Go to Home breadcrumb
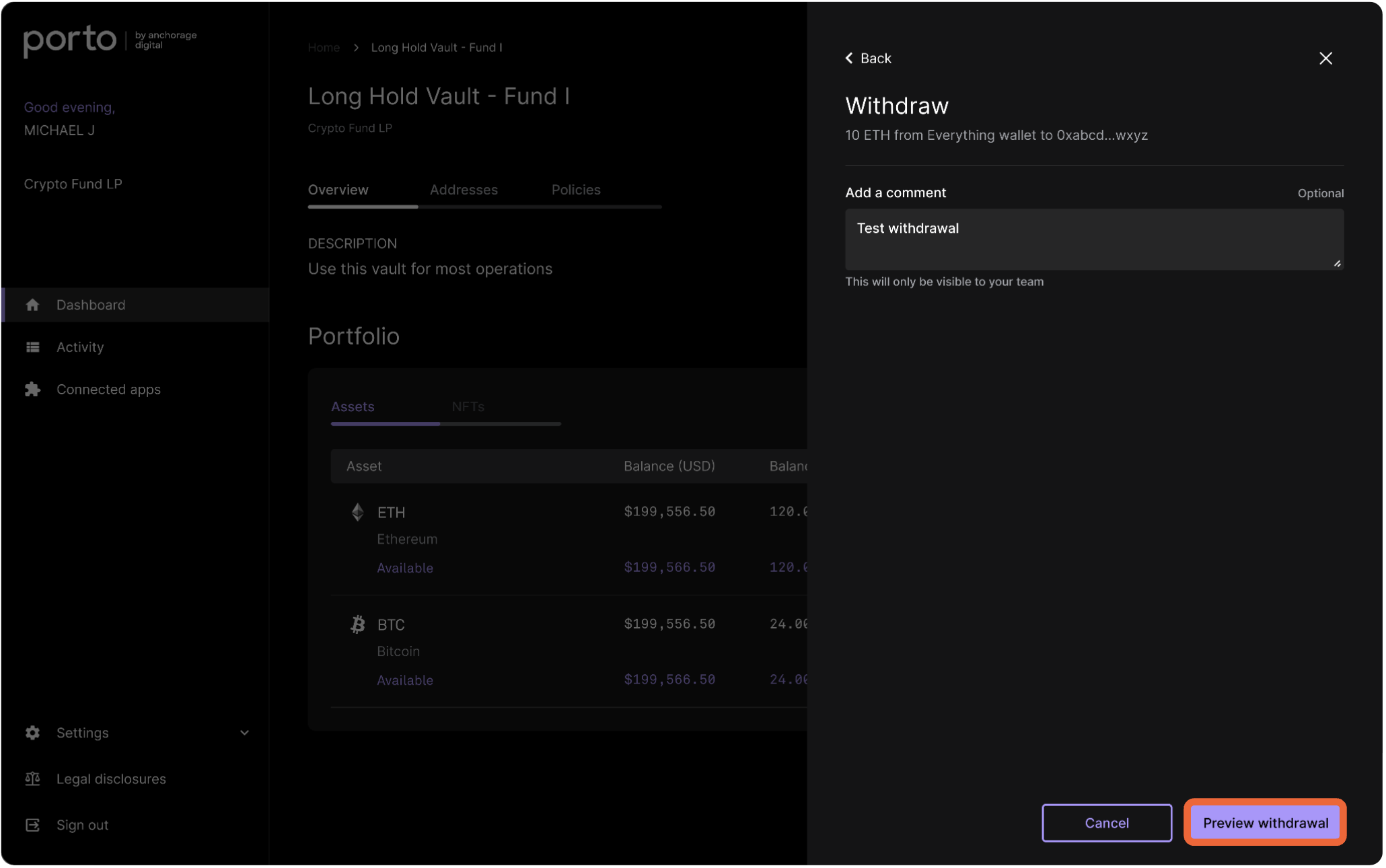Image resolution: width=1386 pixels, height=868 pixels. pyautogui.click(x=324, y=48)
